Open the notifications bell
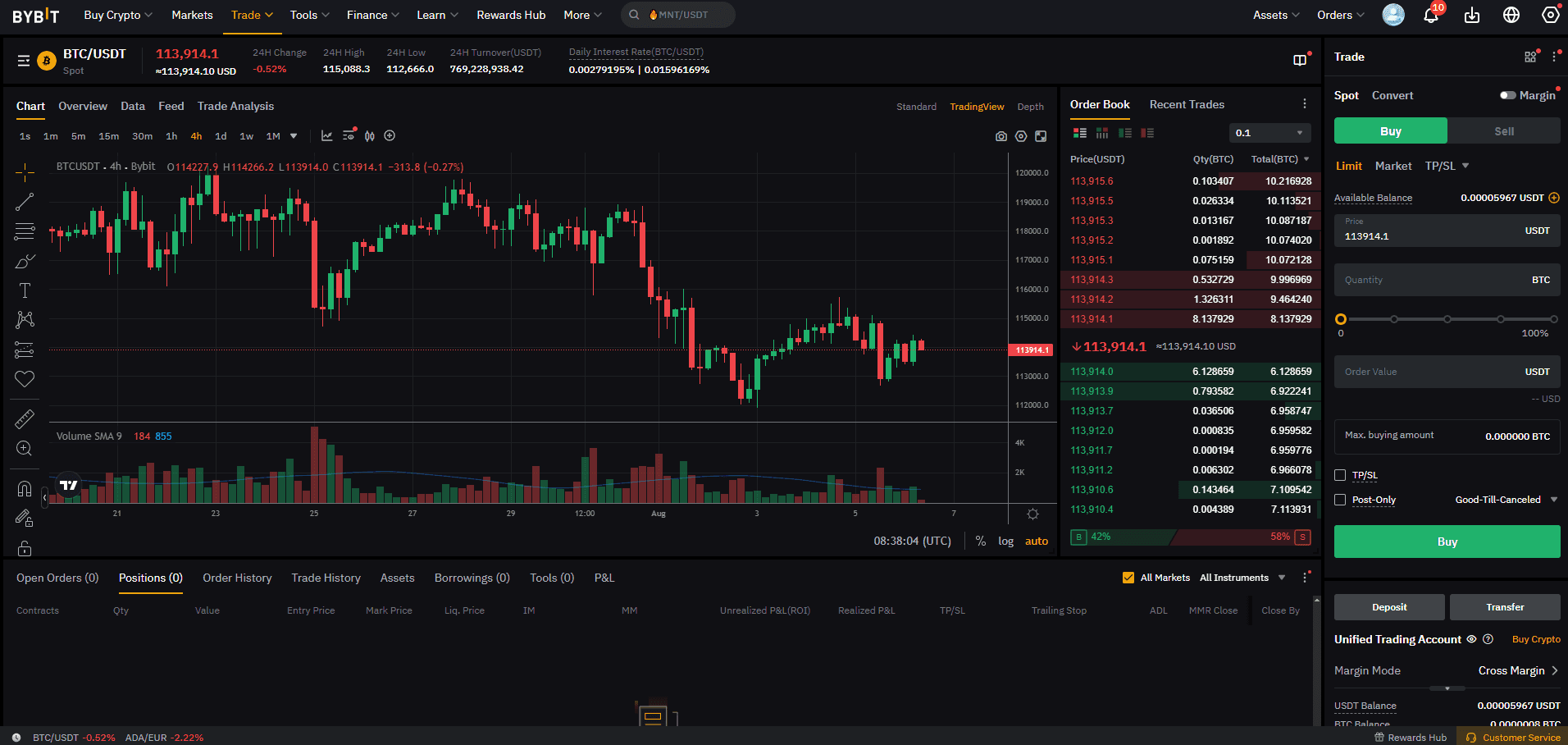The image size is (1568, 745). coord(1431,15)
